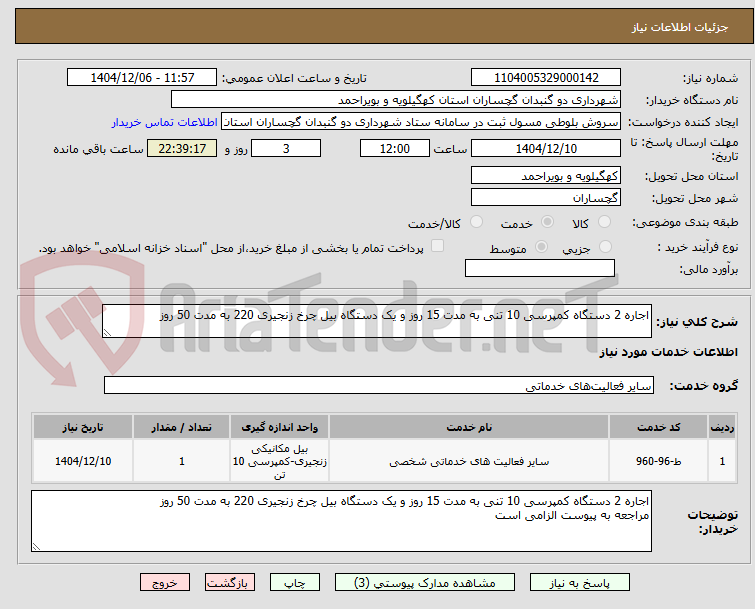Image resolution: width=755 pixels, height=609 pixels.
Task: Select the کالا radio button
Action: coord(604,221)
